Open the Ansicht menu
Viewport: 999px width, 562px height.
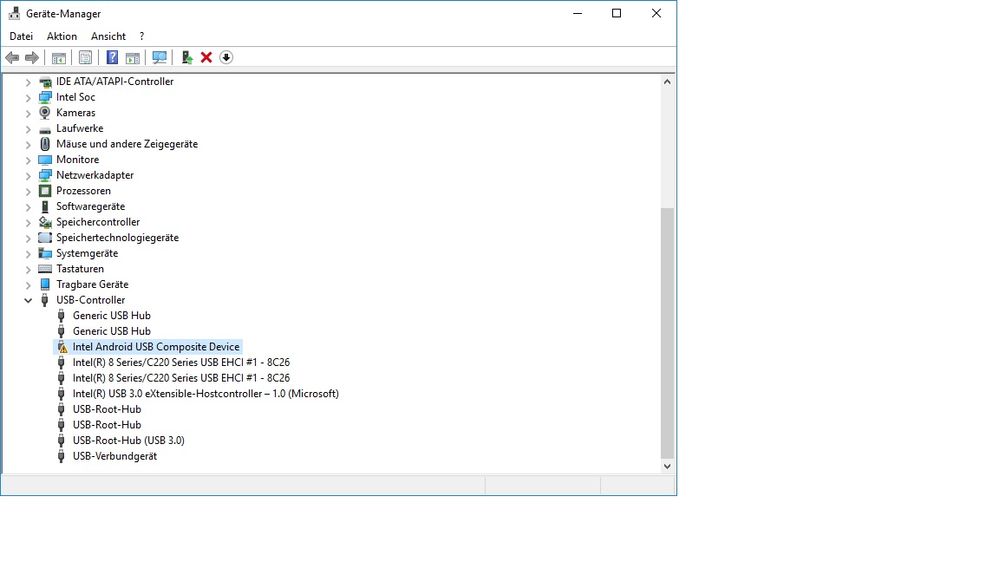tap(108, 36)
